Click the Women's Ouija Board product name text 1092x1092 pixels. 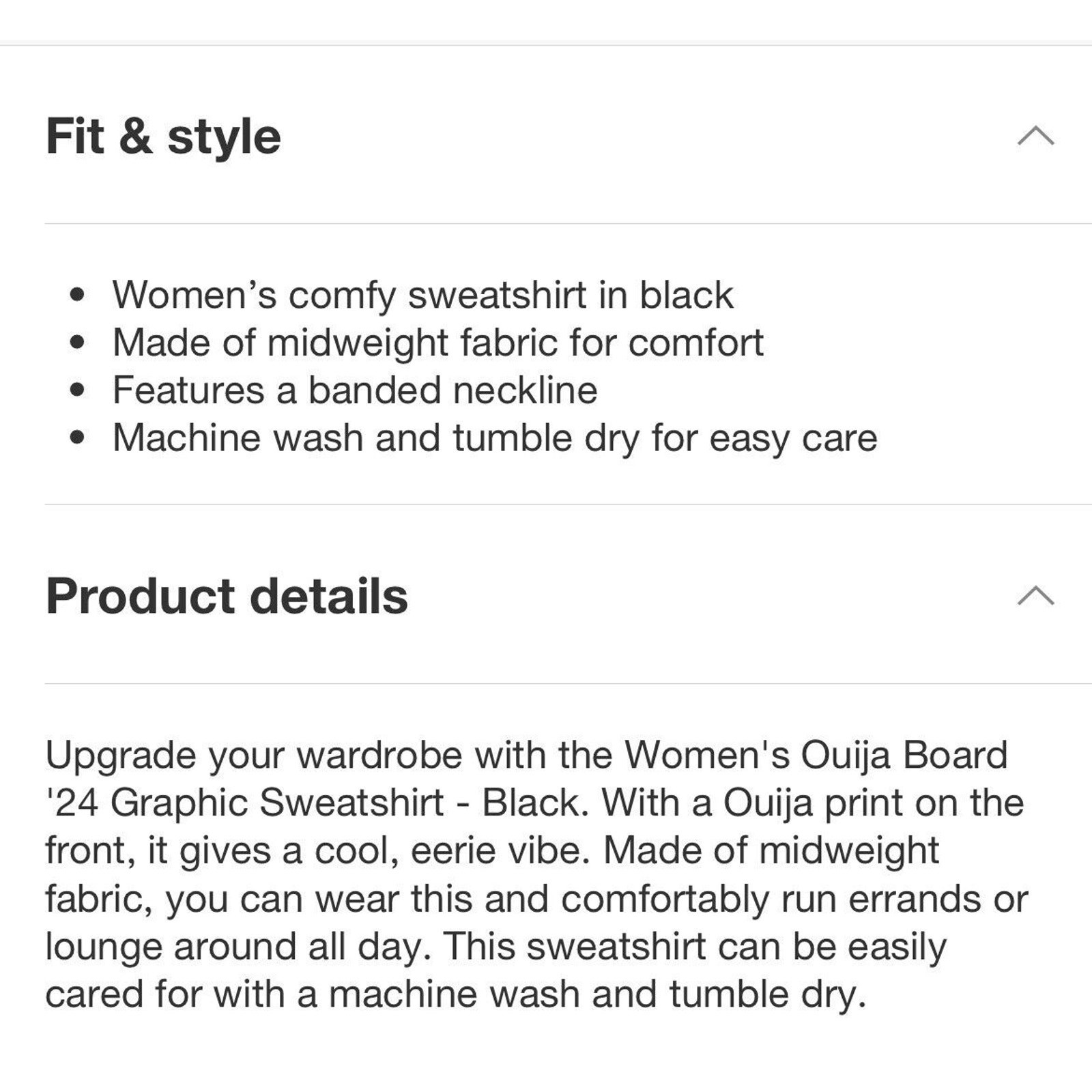click(x=816, y=756)
